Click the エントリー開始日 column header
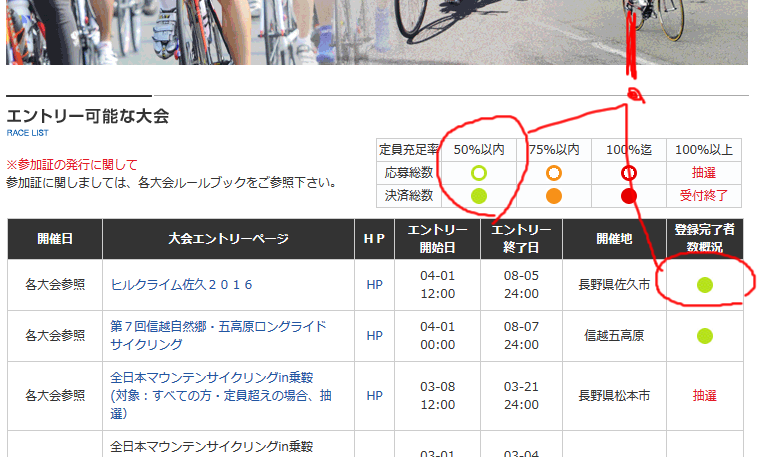 pyautogui.click(x=437, y=239)
